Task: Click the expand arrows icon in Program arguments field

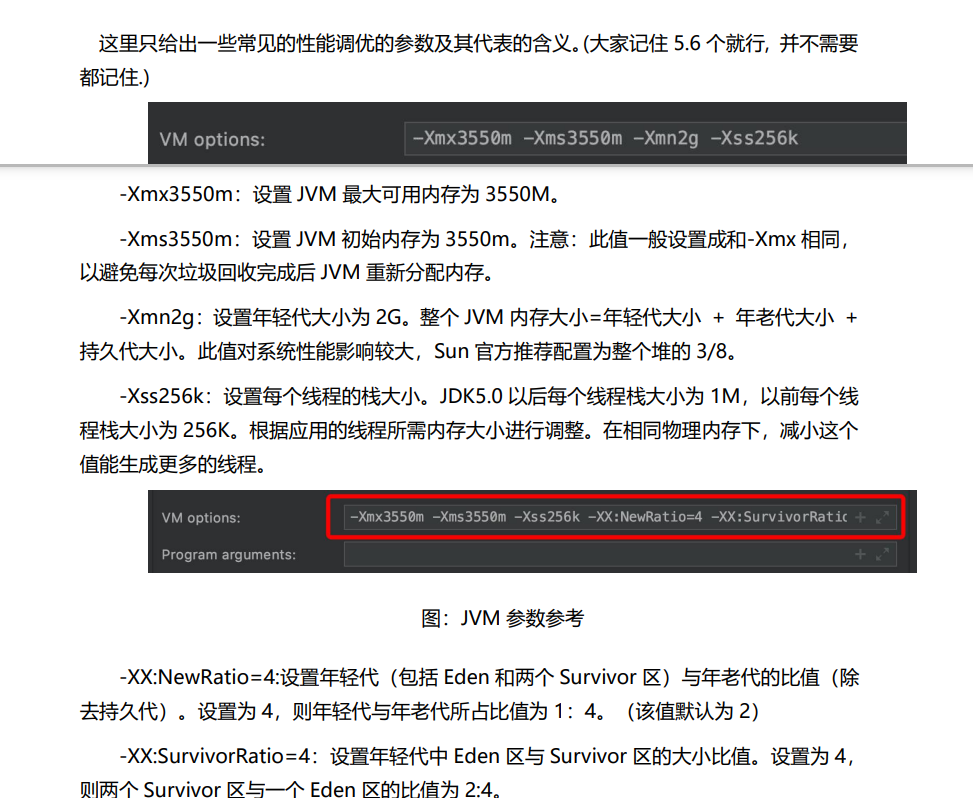Action: (882, 554)
